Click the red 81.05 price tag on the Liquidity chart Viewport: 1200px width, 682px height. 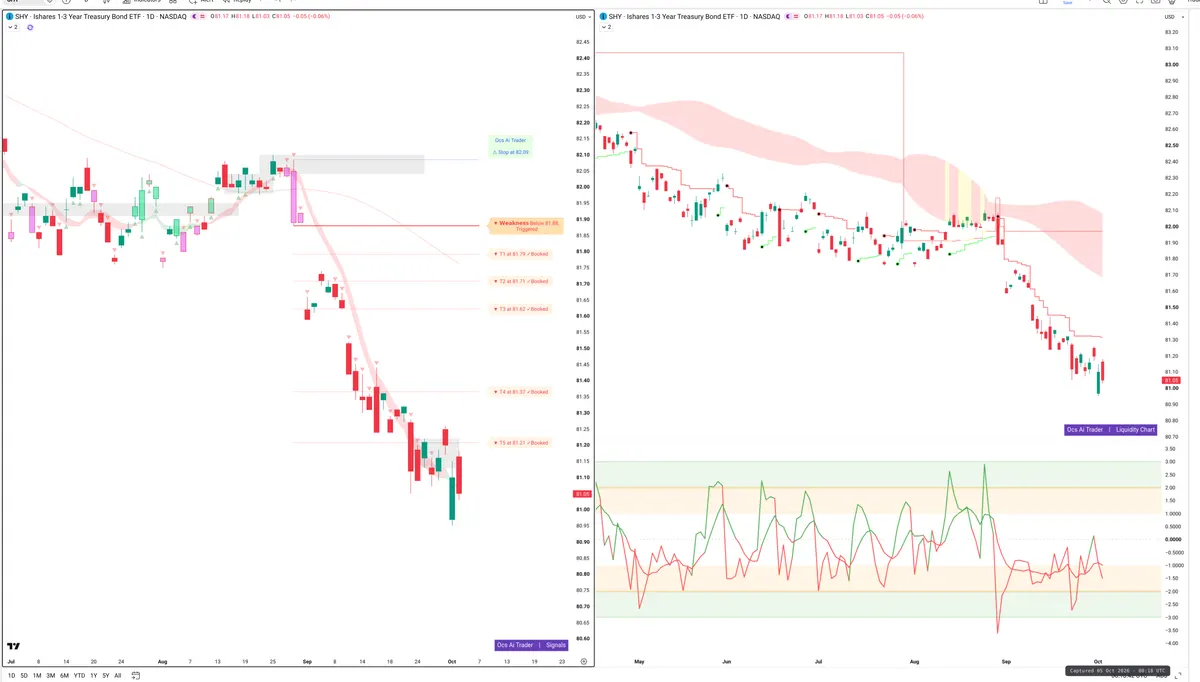(1171, 381)
